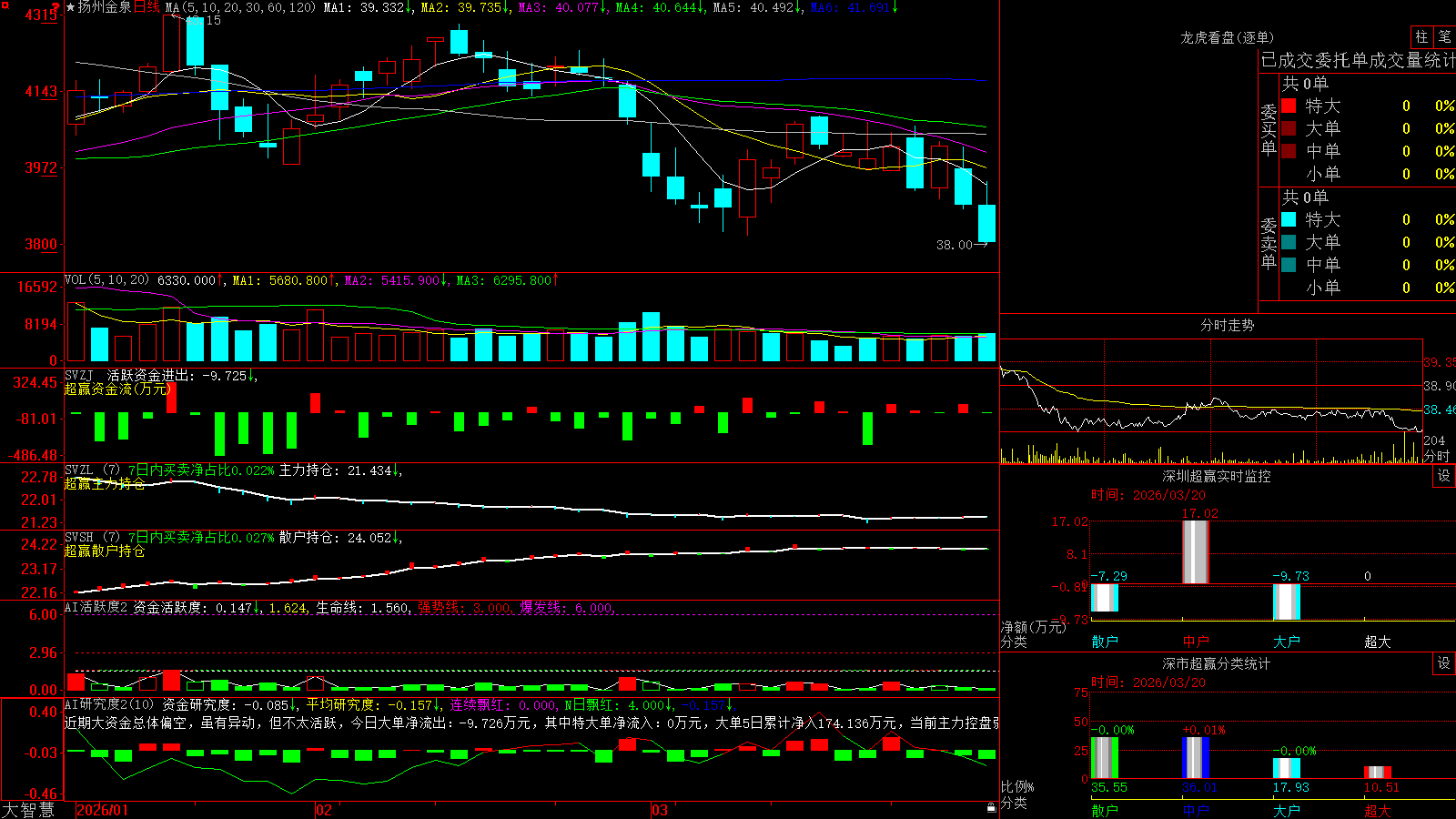Screen dimensions: 1456x819
Task: Select the 日线 period label
Action: (x=147, y=7)
